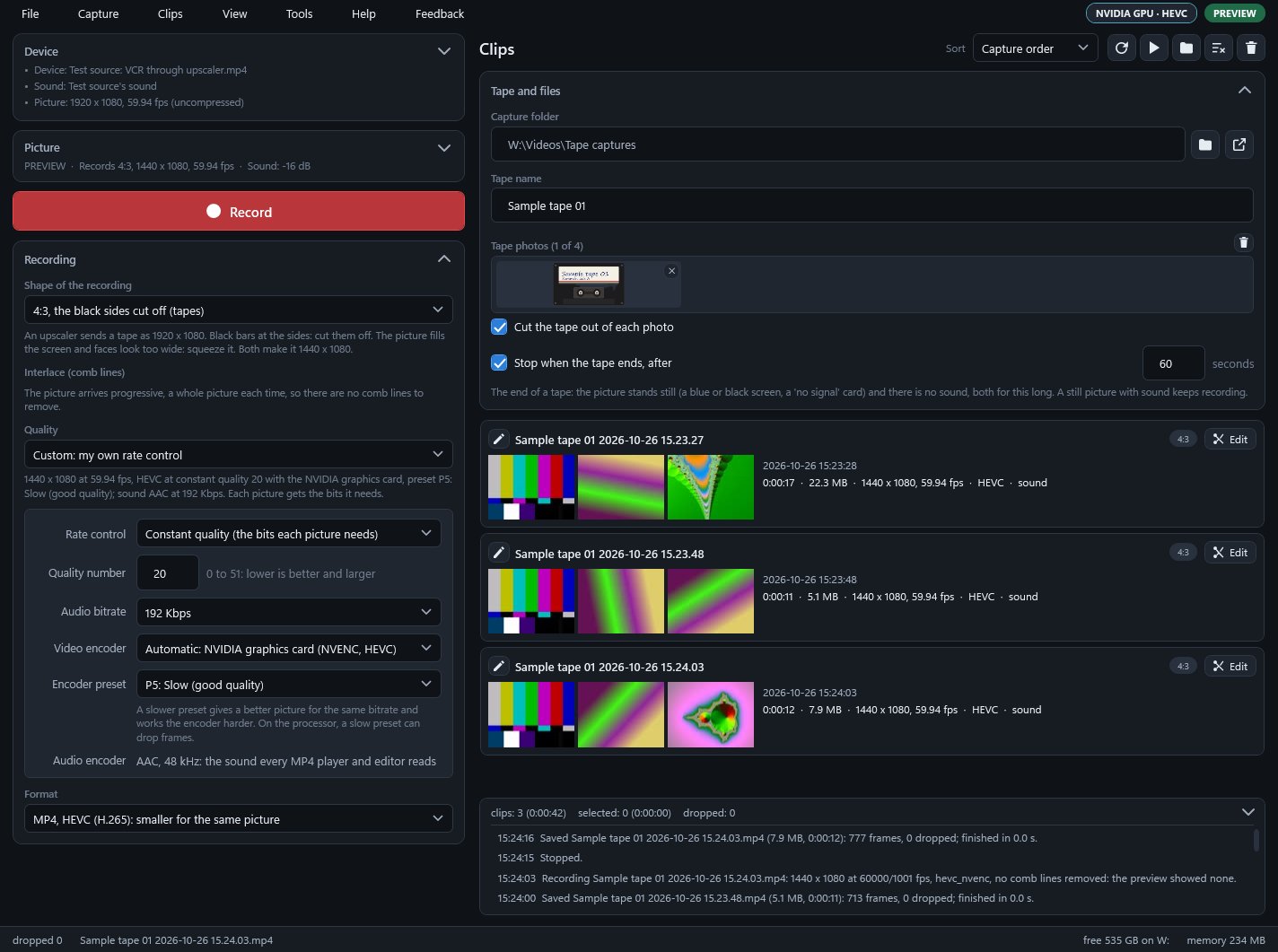Click the clear selection list icon
This screenshot has width=1278, height=952.
1219,48
